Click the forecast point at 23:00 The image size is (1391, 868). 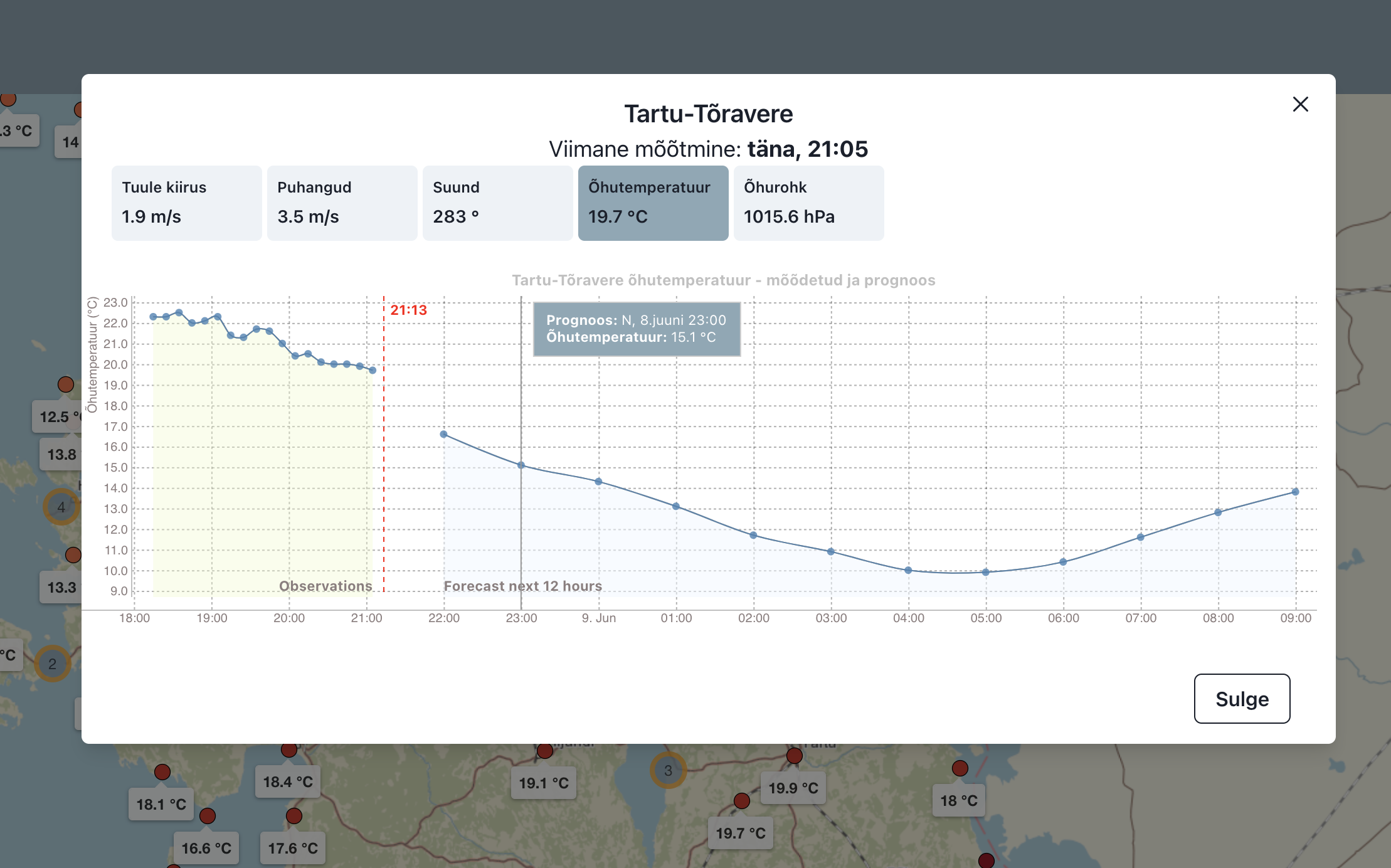pyautogui.click(x=521, y=465)
